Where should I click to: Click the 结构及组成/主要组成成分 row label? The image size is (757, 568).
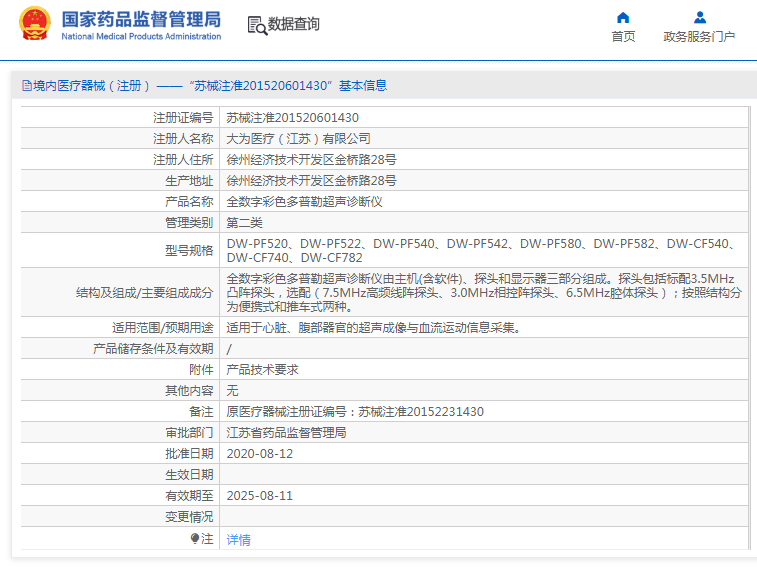point(144,293)
